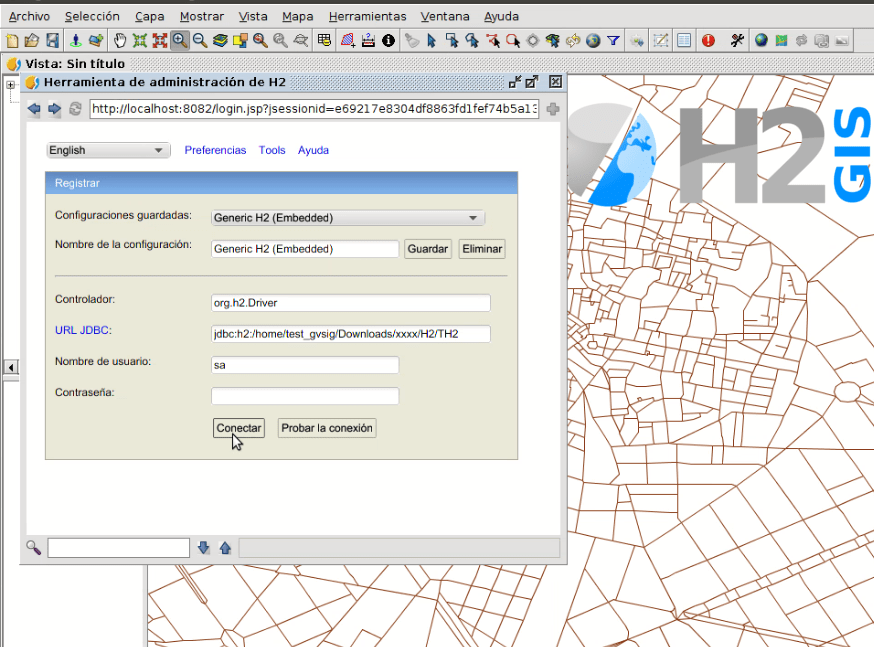Open the Information tool icon

(388, 41)
